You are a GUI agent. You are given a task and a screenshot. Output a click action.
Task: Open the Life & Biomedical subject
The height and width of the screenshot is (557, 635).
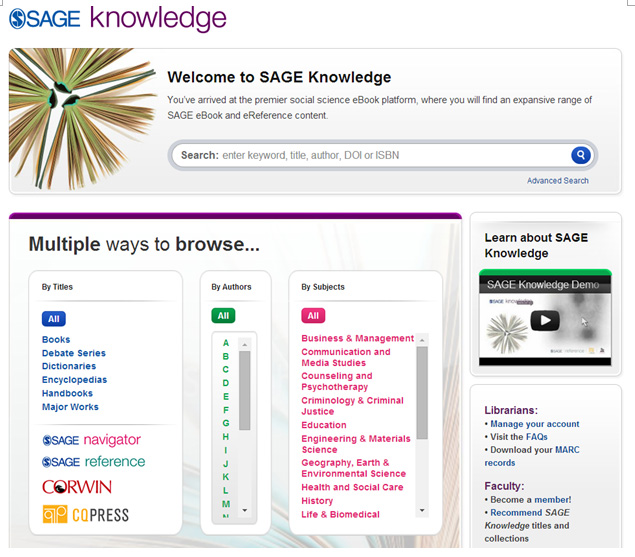click(x=341, y=514)
